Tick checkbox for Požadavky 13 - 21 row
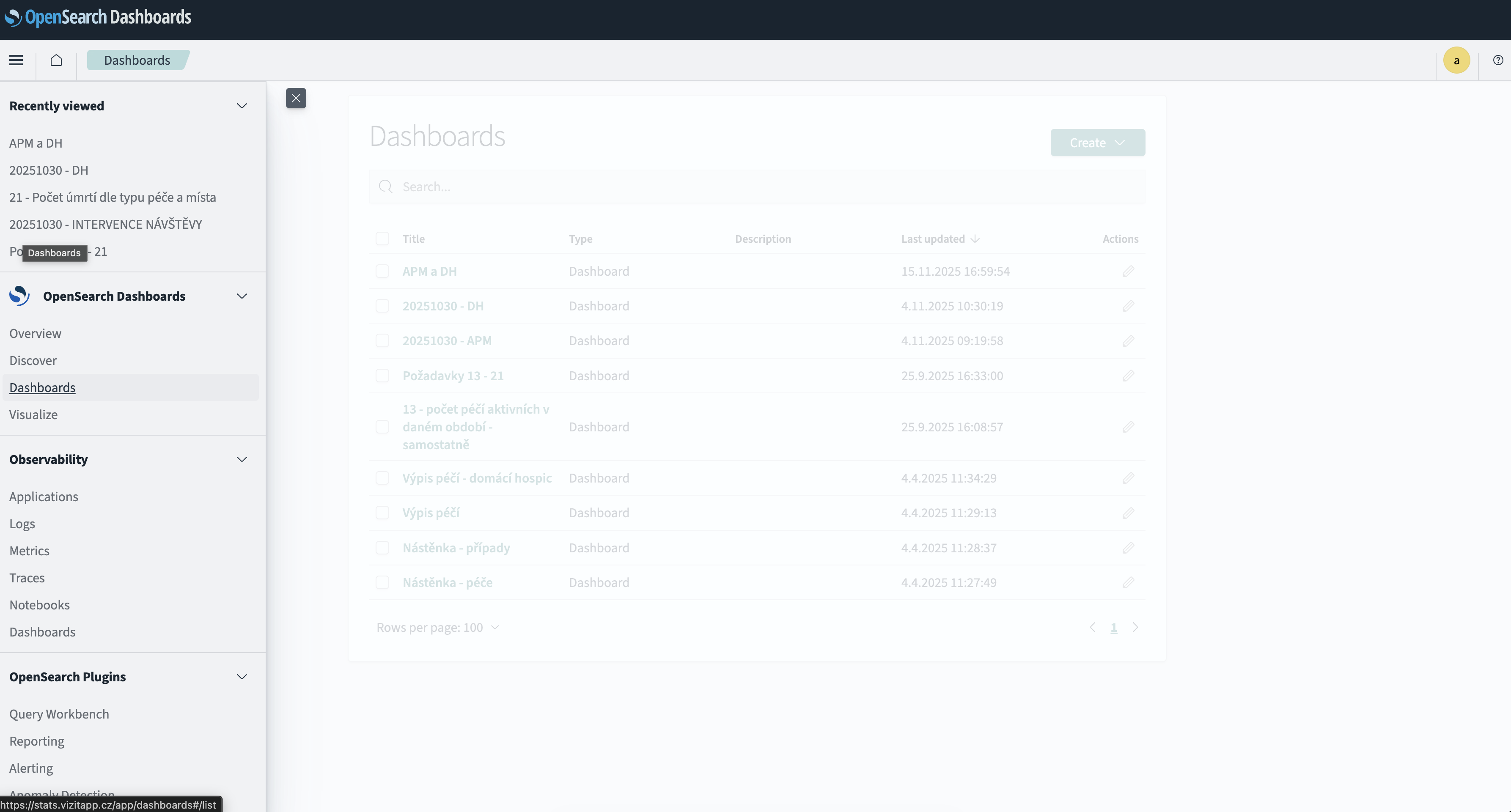 click(x=382, y=376)
